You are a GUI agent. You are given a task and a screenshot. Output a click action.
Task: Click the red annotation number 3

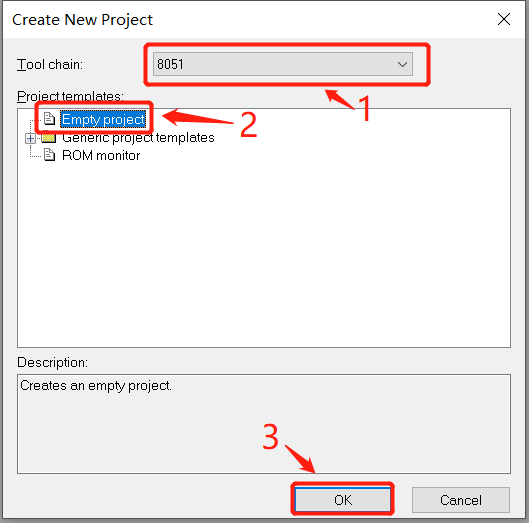click(271, 437)
